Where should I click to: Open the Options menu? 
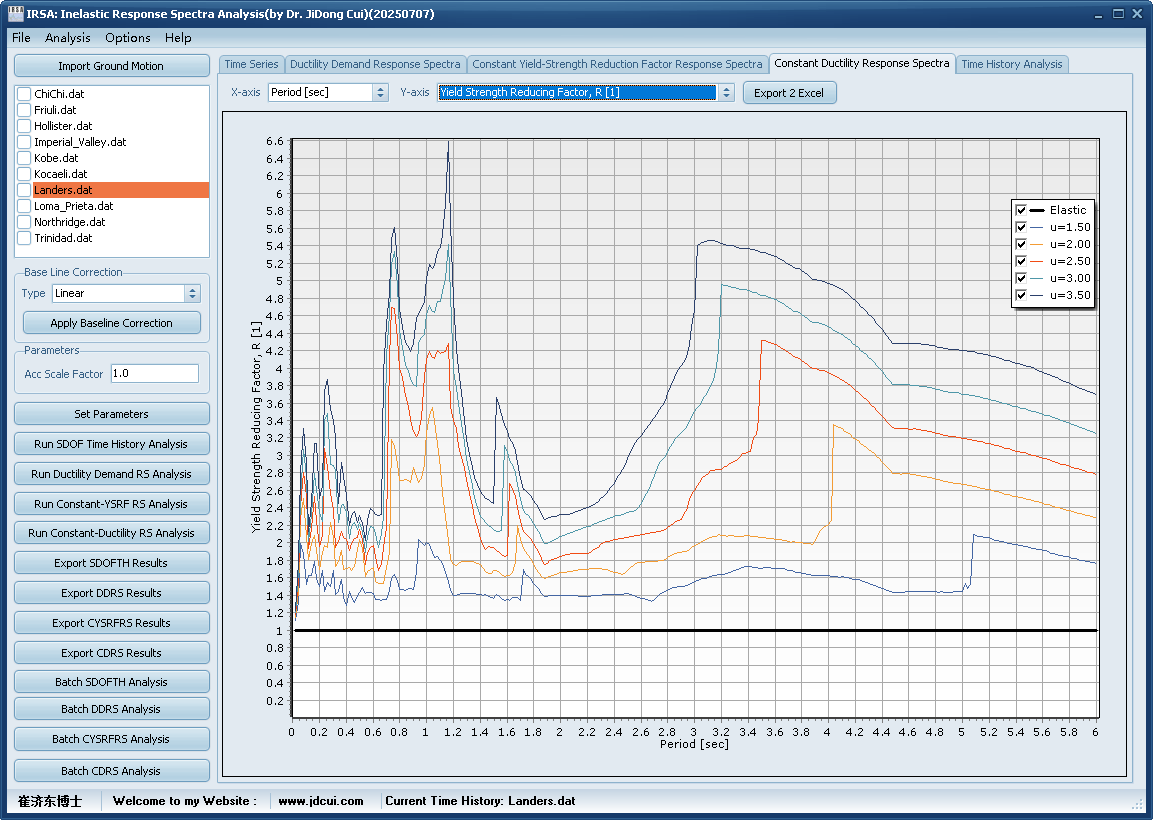[x=128, y=37]
